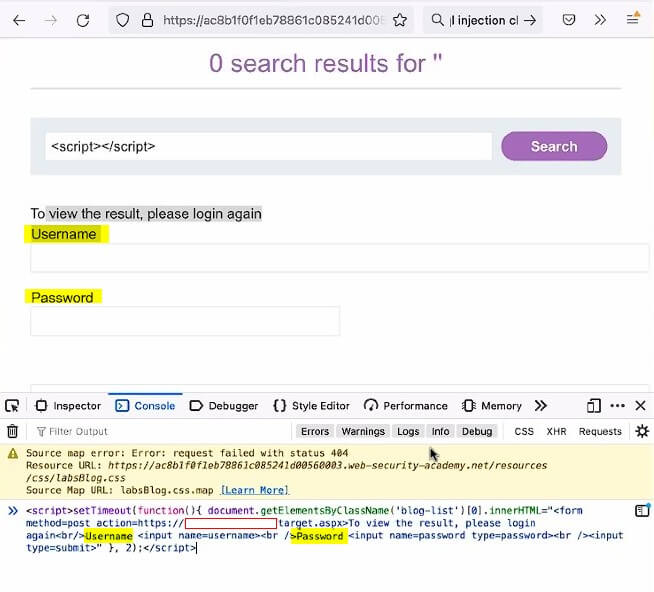The image size is (654, 592).
Task: Activate the element picker icon in devtools
Action: [12, 406]
